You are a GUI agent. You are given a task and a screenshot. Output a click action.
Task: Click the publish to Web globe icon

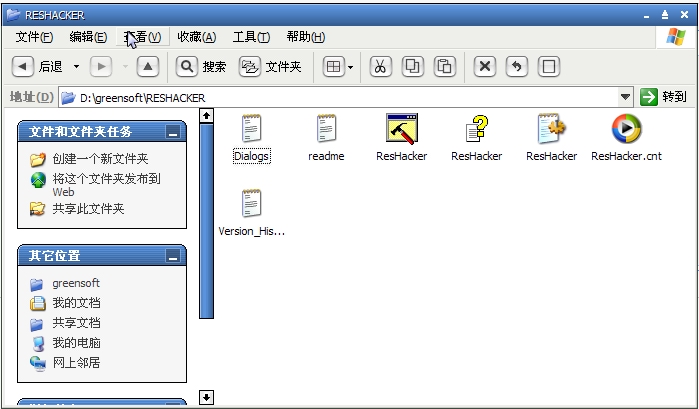(x=38, y=180)
